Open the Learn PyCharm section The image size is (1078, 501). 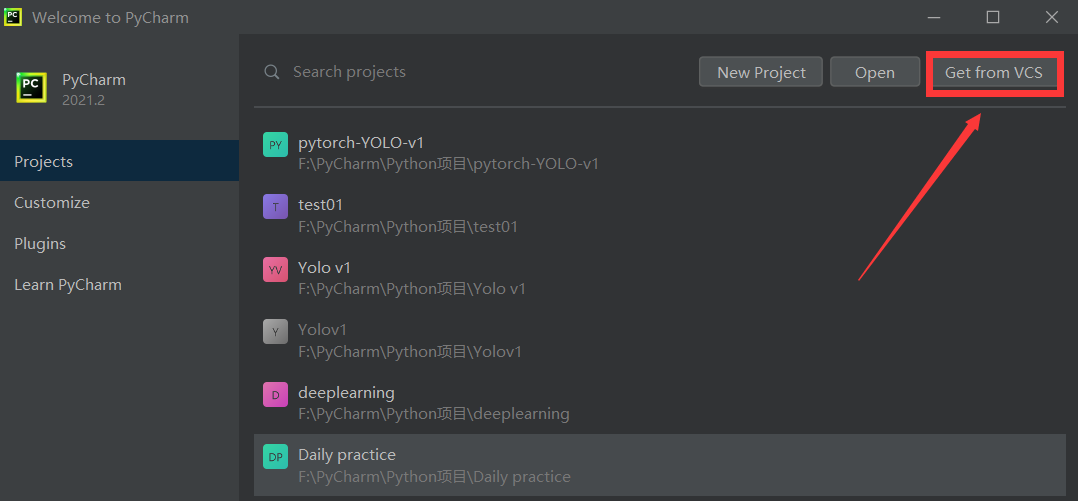pyautogui.click(x=120, y=285)
